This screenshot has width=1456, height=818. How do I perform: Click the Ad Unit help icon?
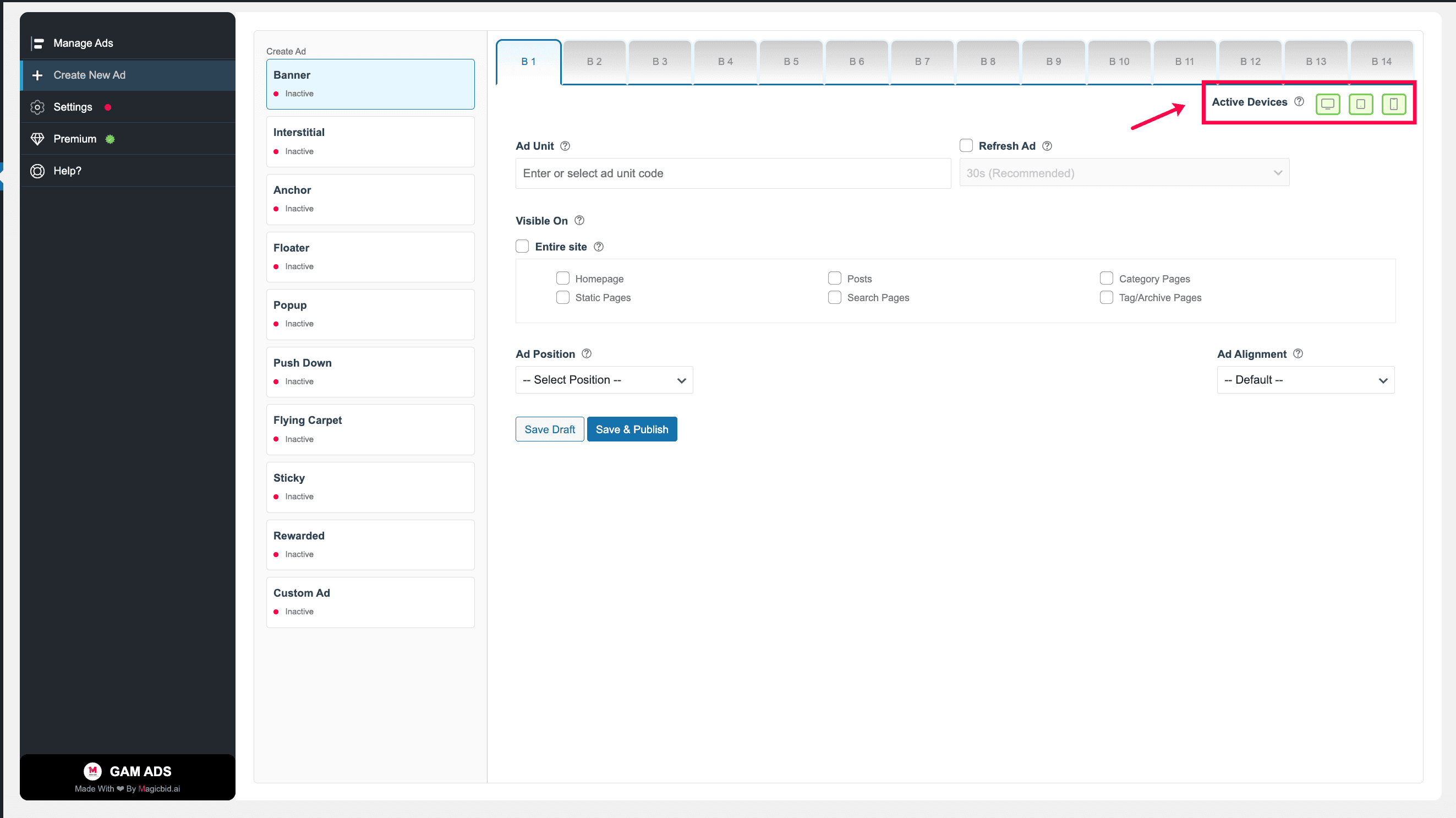coord(565,146)
